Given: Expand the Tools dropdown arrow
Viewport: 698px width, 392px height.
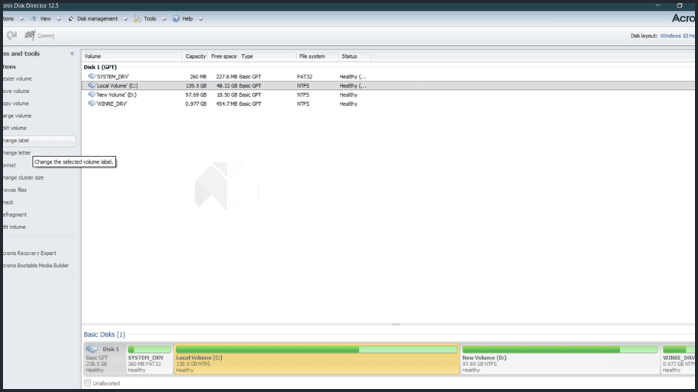Looking at the screenshot, I should (164, 19).
